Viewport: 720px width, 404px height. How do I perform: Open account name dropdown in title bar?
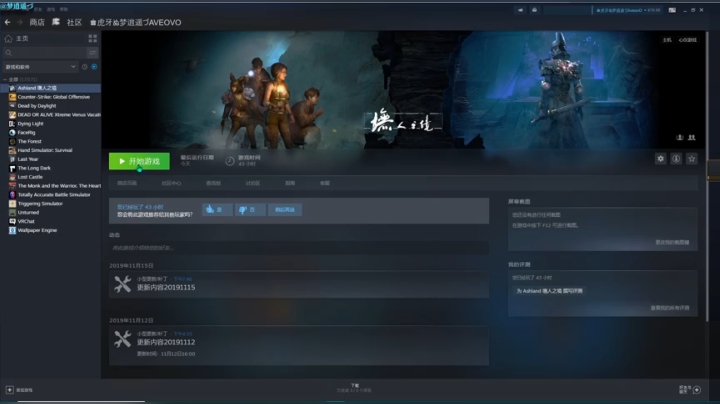point(627,10)
